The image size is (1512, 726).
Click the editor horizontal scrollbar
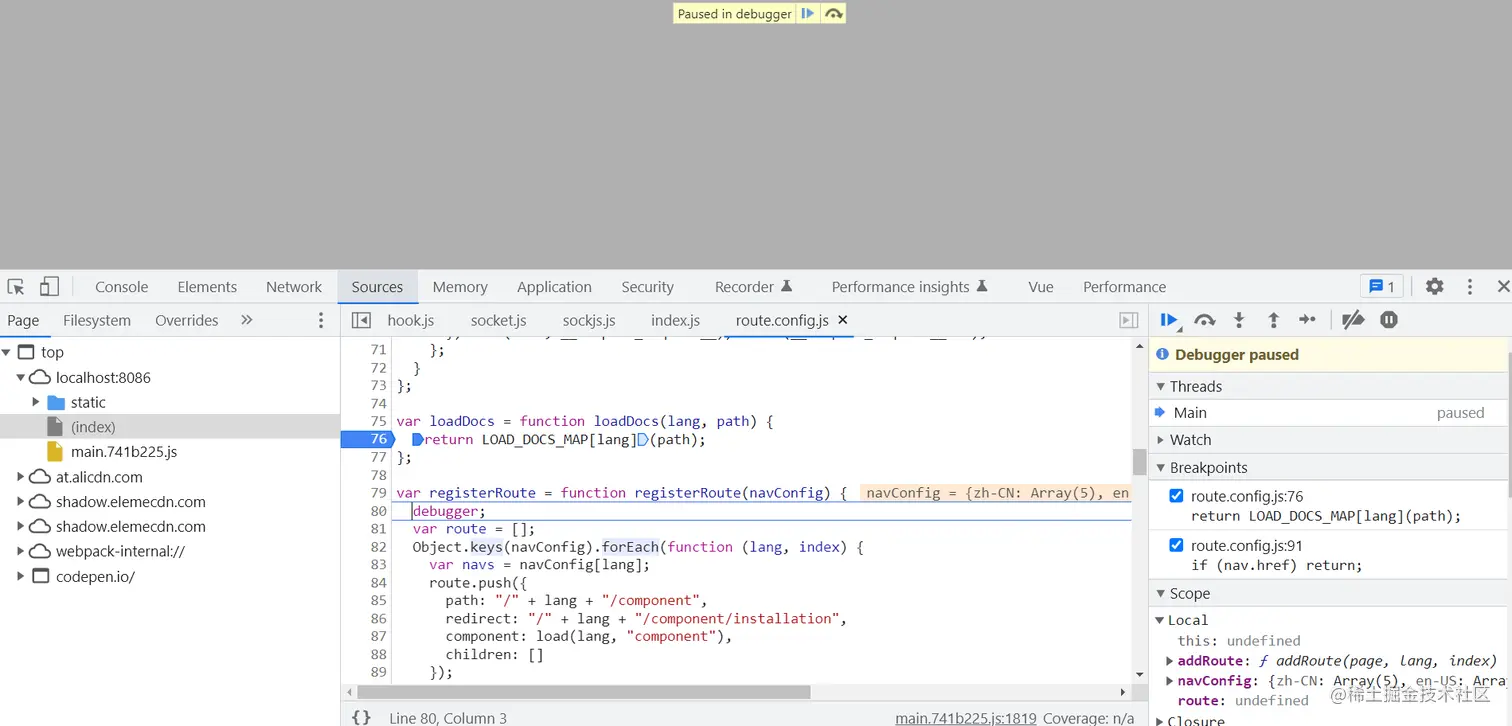(584, 692)
